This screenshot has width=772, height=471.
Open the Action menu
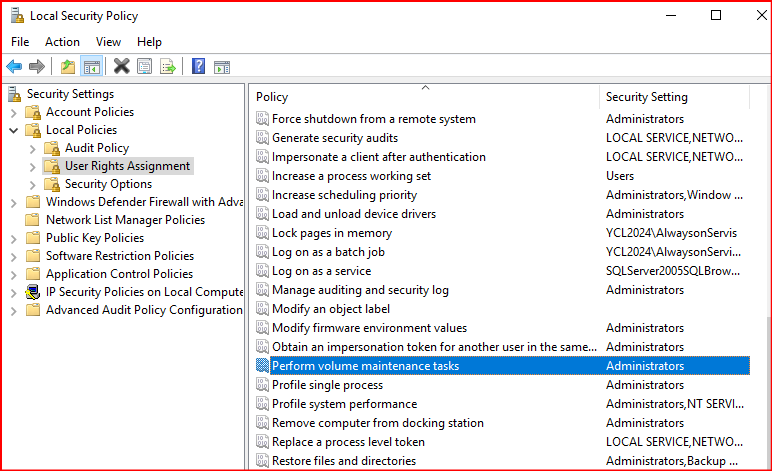pos(62,42)
